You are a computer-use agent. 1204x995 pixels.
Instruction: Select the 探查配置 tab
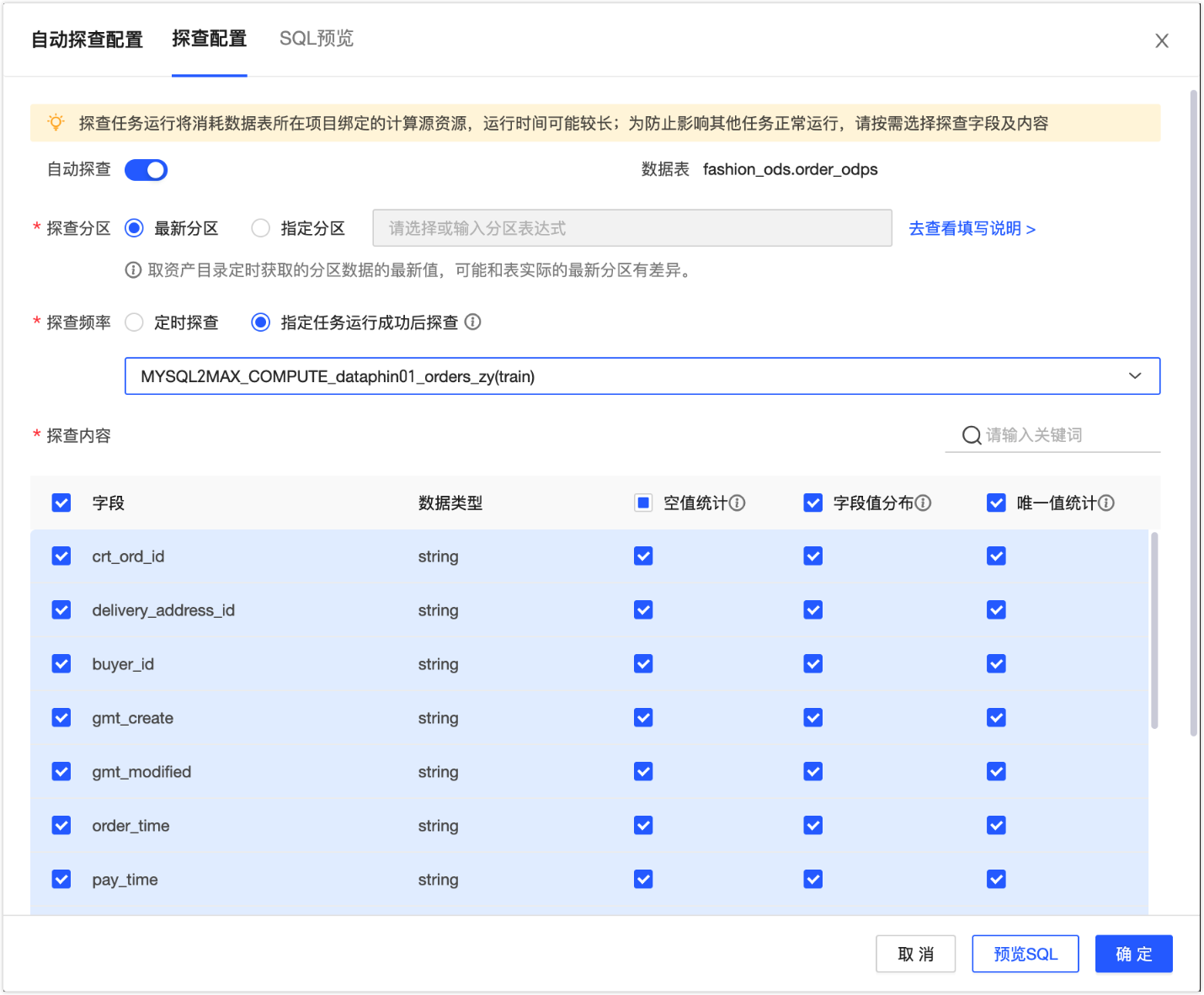coord(210,39)
